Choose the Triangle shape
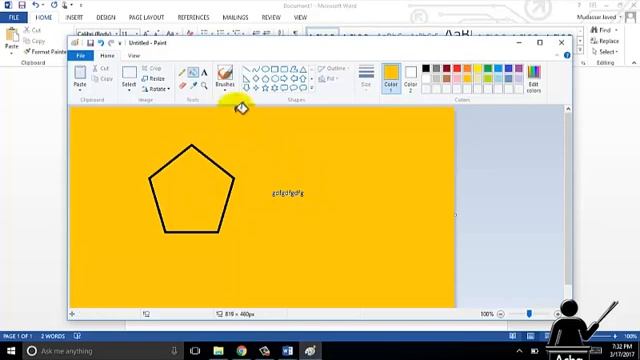 click(303, 69)
